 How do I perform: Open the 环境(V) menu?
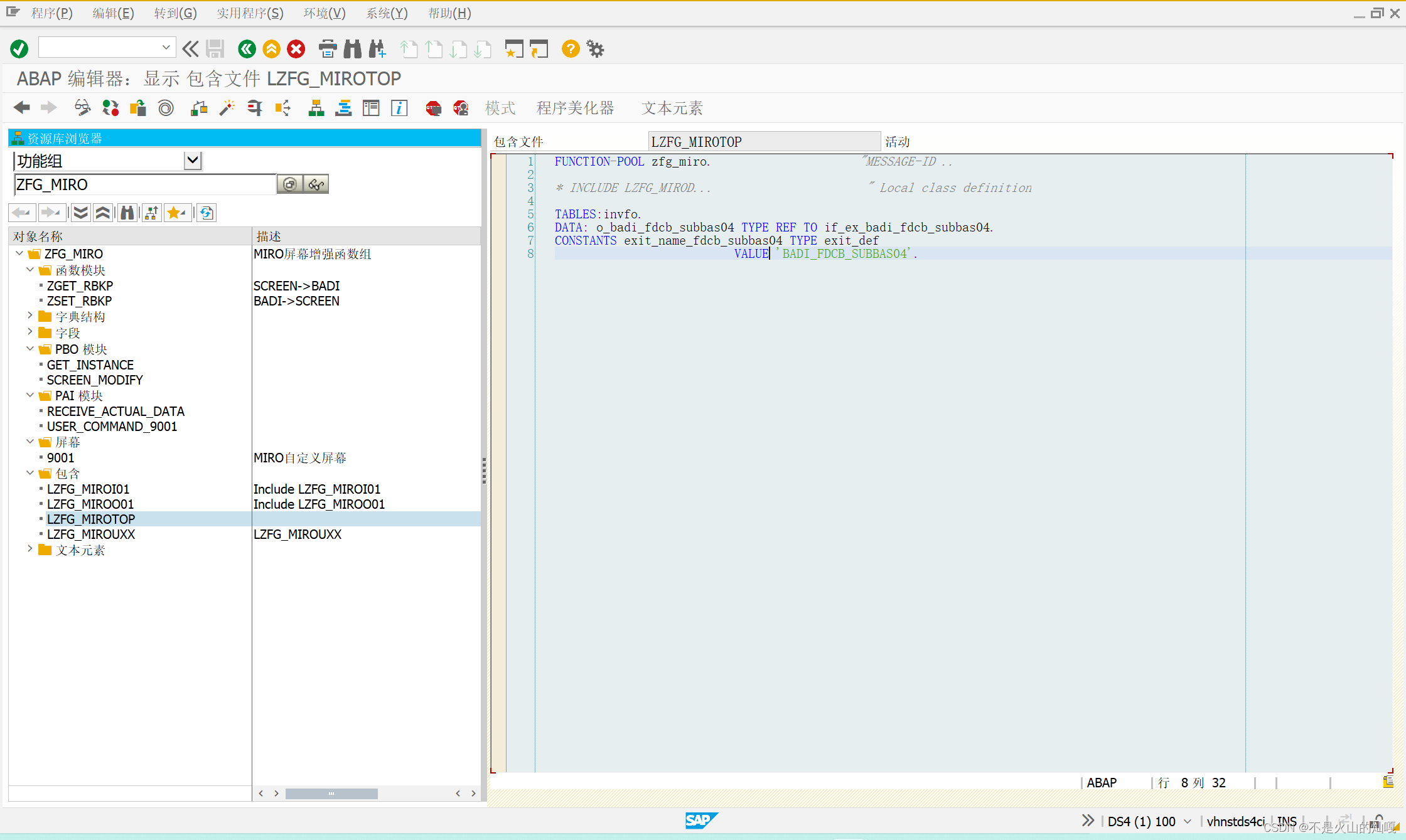pyautogui.click(x=325, y=13)
